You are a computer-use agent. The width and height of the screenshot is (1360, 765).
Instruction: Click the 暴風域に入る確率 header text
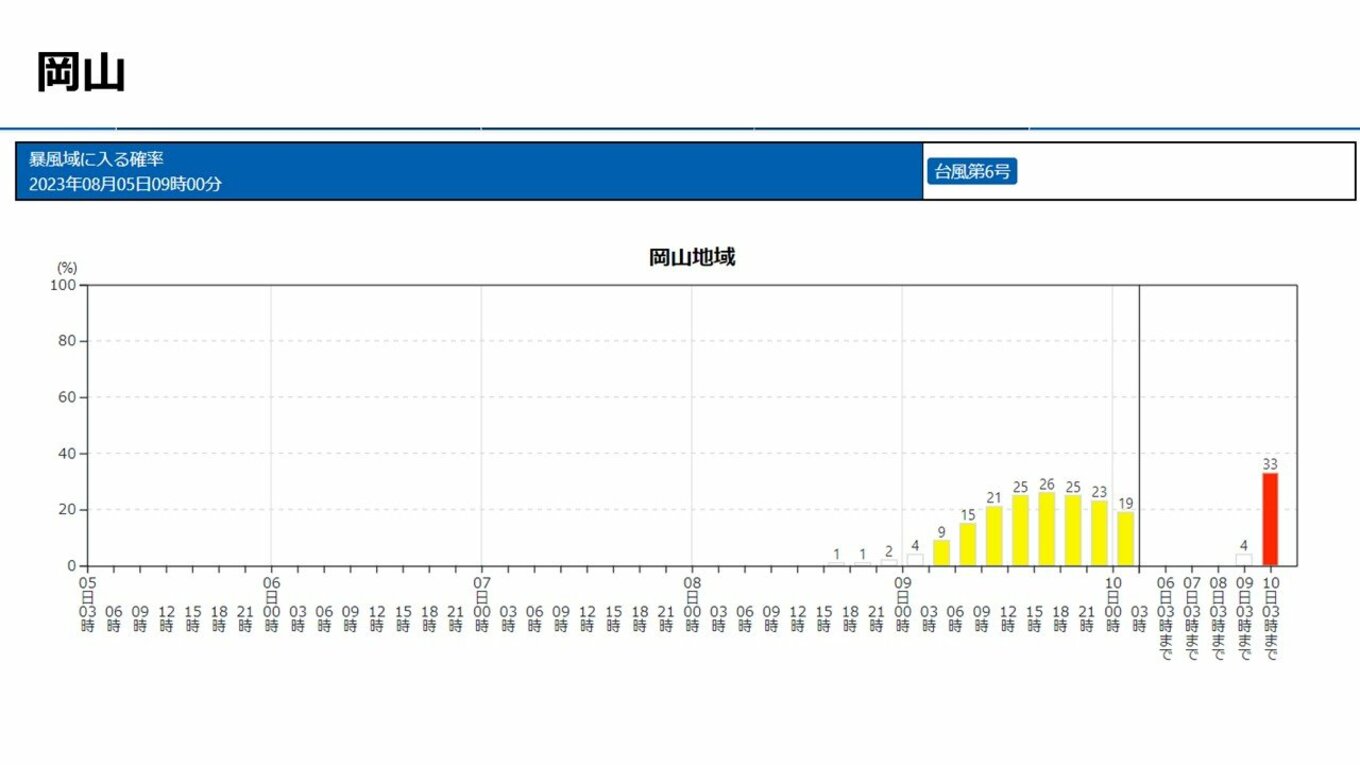click(x=96, y=160)
